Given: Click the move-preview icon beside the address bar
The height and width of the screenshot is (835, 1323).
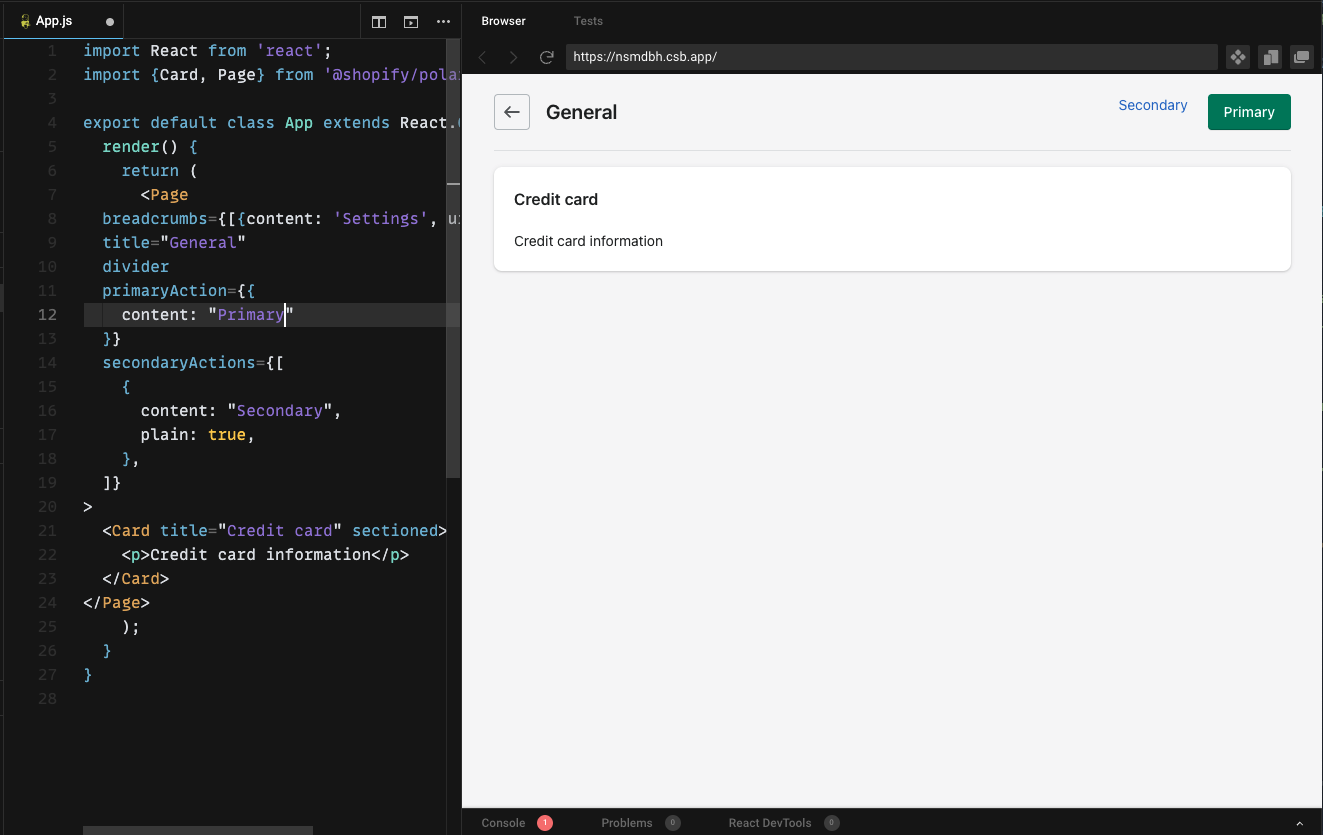Looking at the screenshot, I should coord(1238,57).
